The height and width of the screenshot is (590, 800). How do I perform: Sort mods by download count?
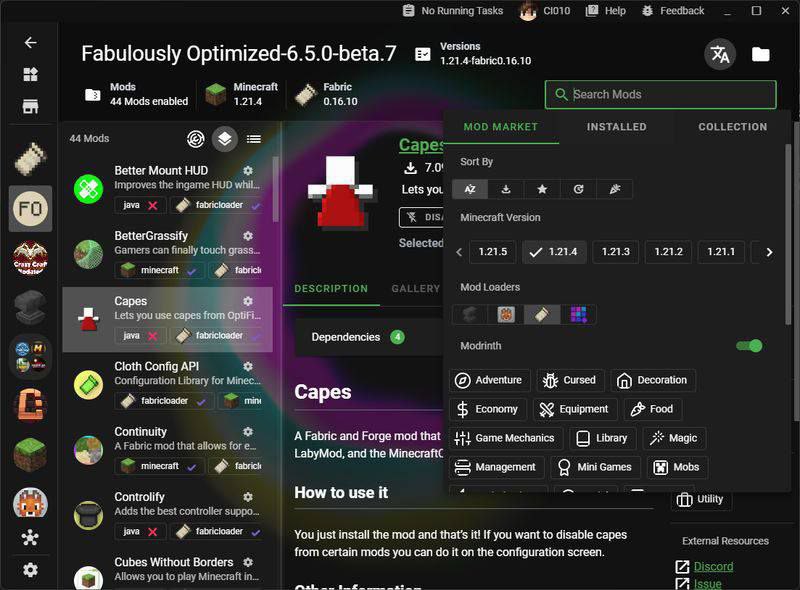point(506,189)
